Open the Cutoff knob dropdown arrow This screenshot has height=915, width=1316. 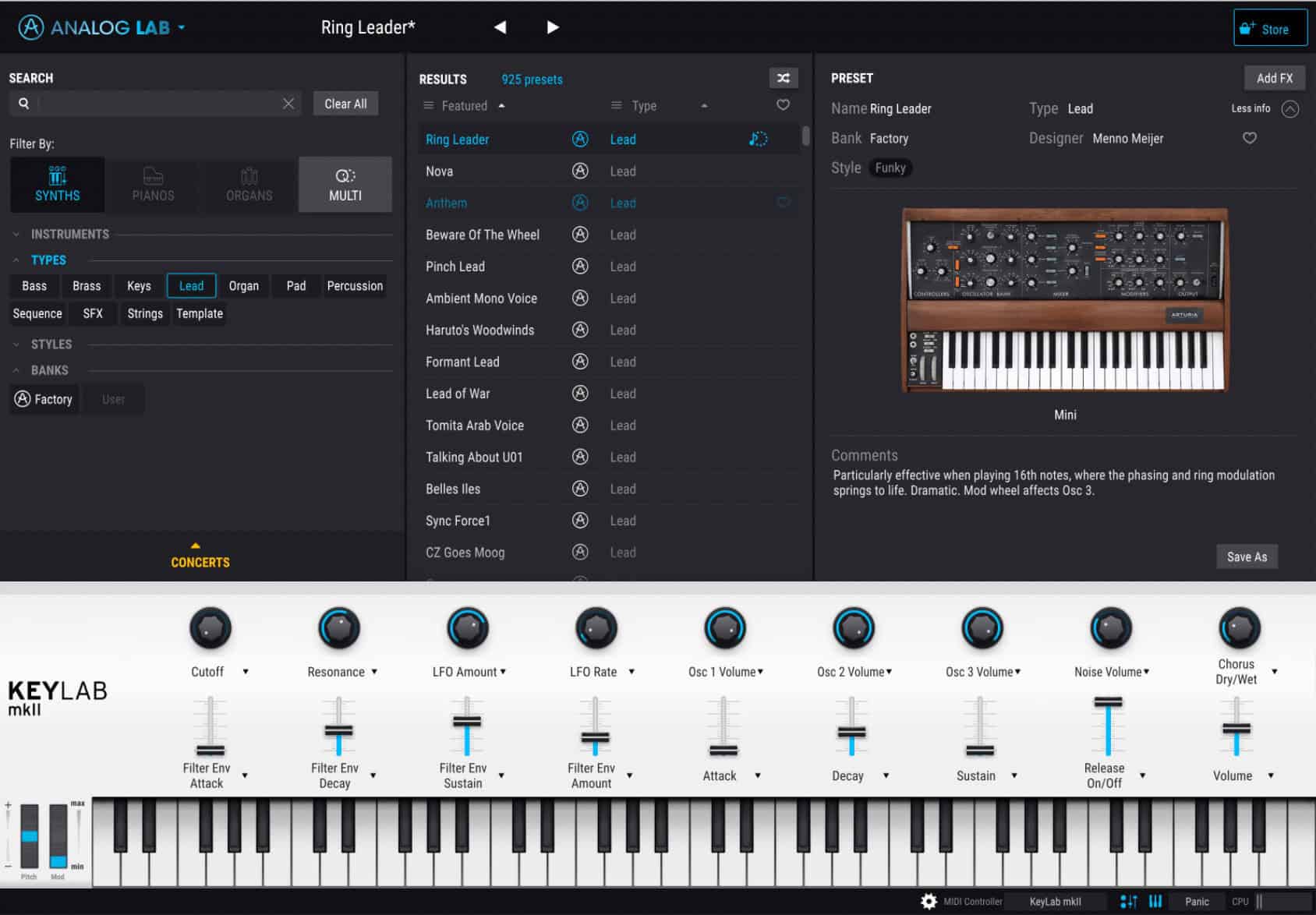click(247, 672)
